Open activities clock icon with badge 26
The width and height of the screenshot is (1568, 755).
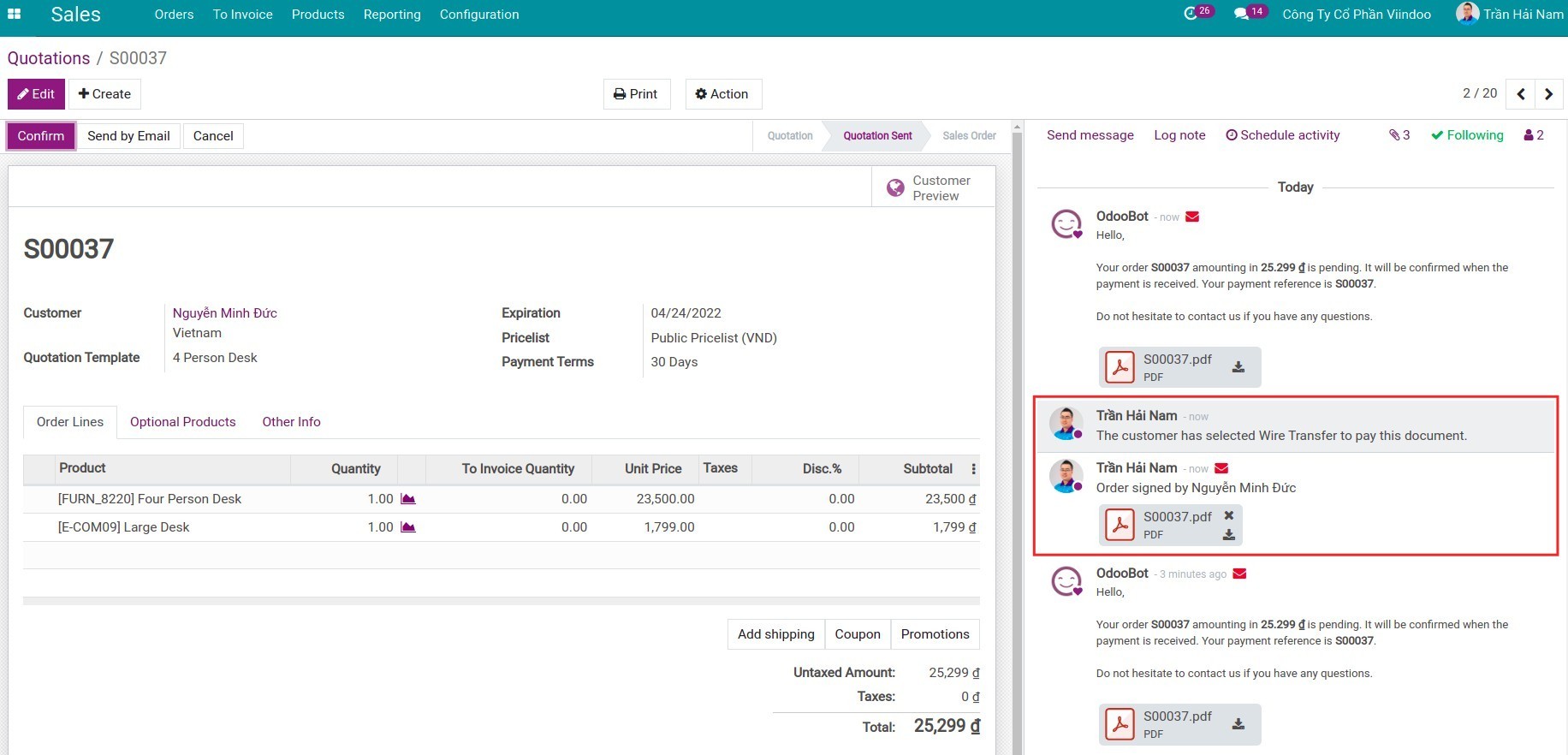[x=1197, y=13]
